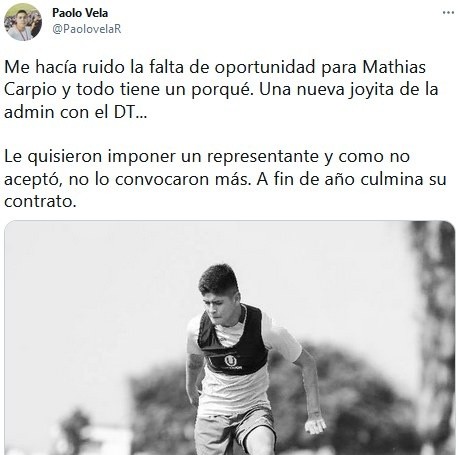This screenshot has width=458, height=455.
Task: Click the player's clenched fist in the photo
Action: tap(315, 425)
